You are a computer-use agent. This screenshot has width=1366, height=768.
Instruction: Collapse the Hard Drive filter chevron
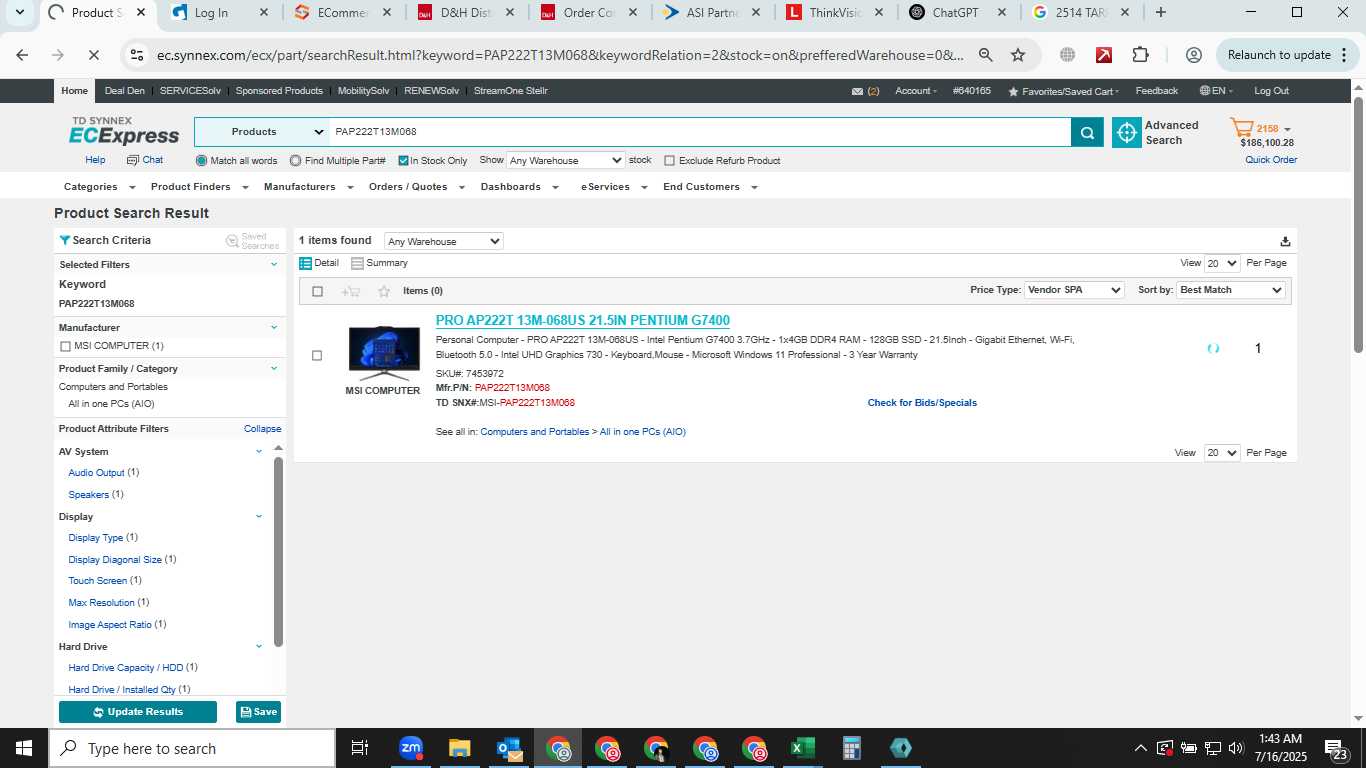tap(259, 646)
